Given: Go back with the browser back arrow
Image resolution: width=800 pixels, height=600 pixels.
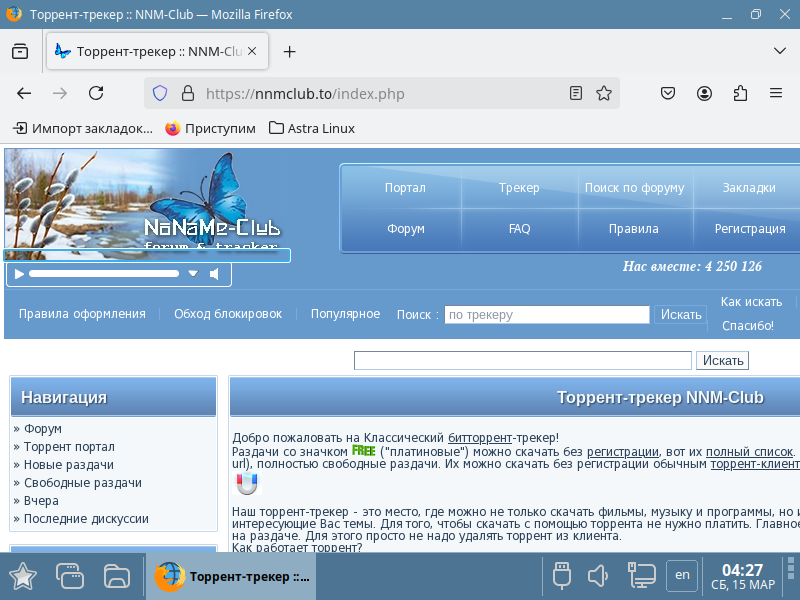Looking at the screenshot, I should (24, 93).
